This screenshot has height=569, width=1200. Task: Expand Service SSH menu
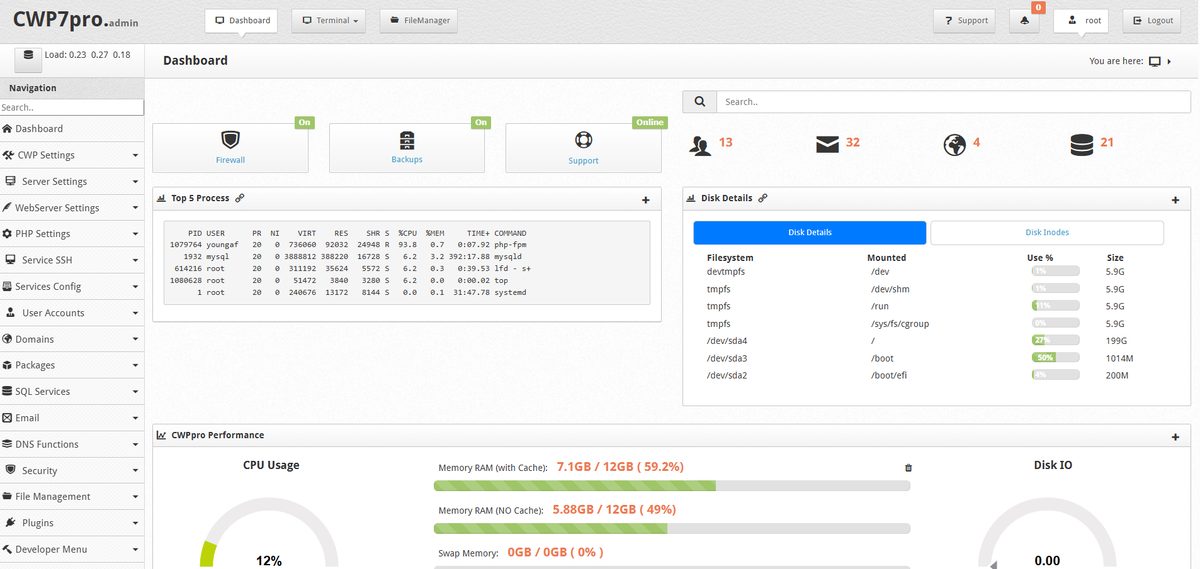(72, 260)
